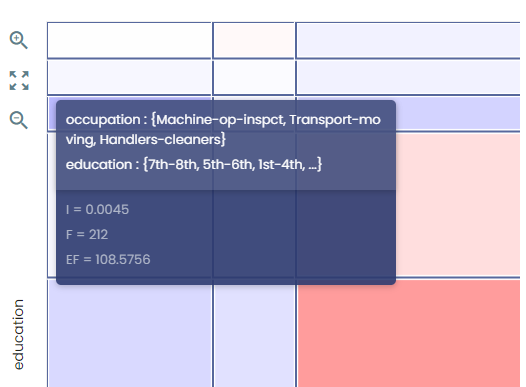Viewport: 526px width, 387px height.
Task: Click the zoom out magnifier icon
Action: click(x=18, y=120)
